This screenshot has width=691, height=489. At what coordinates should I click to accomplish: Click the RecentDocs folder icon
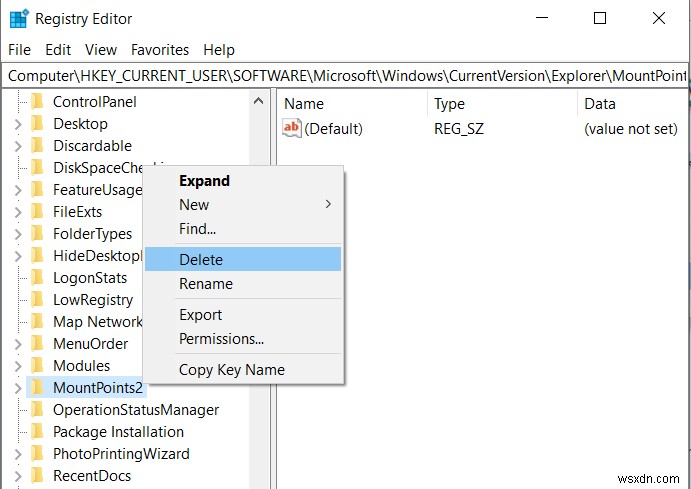click(x=38, y=476)
